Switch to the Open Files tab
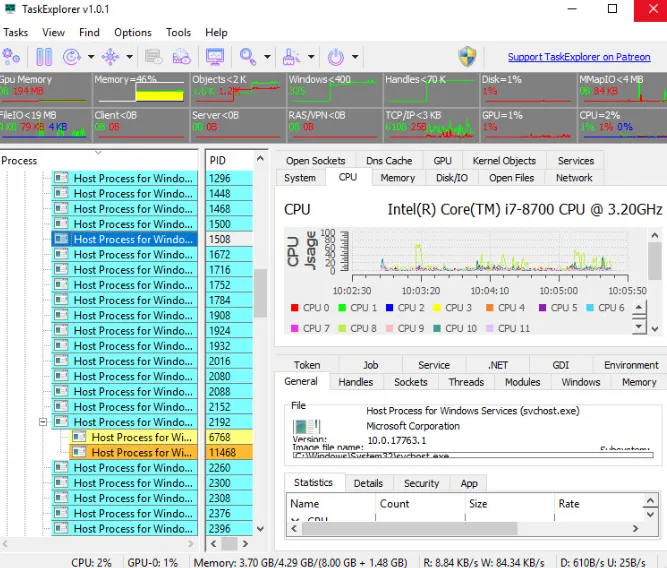Viewport: 667px width, 568px height. [x=511, y=178]
